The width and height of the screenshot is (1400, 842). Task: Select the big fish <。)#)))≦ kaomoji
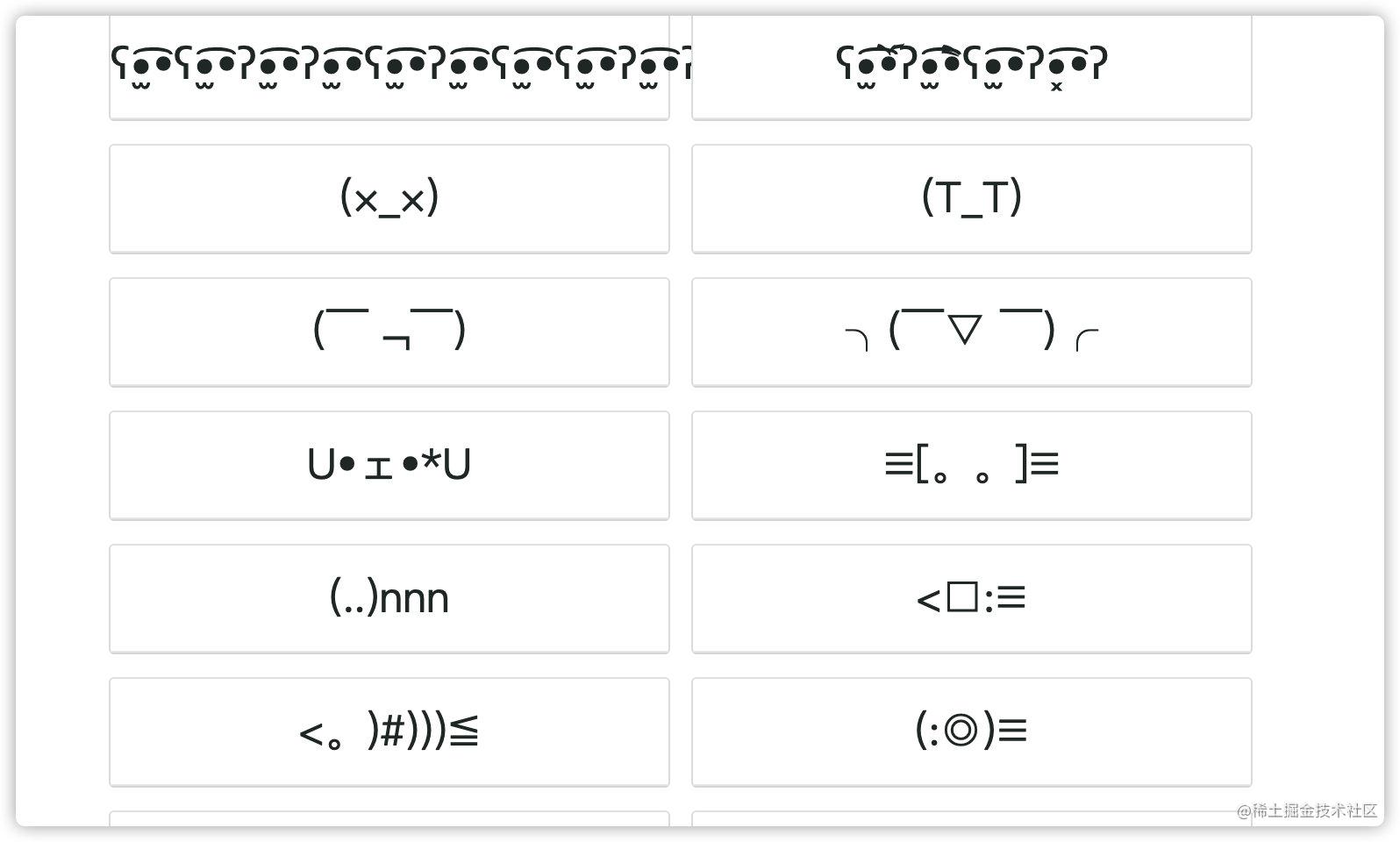389,731
